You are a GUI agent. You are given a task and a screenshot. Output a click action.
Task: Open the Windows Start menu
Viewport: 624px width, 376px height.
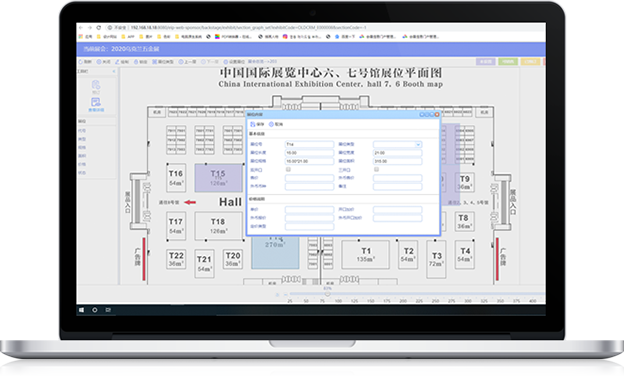(x=82, y=310)
